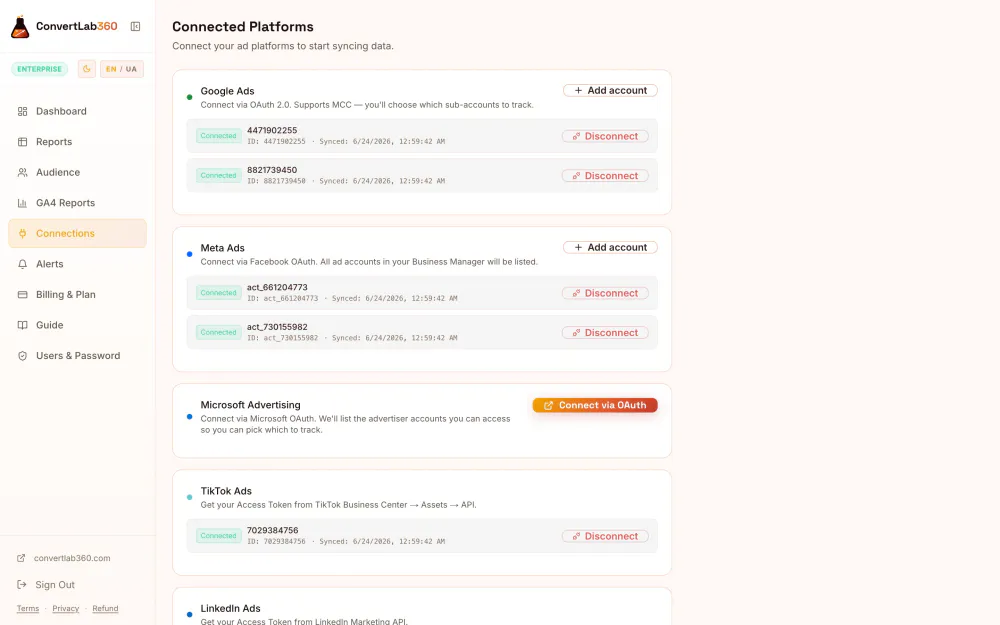Click the Alerts bell icon

pyautogui.click(x=22, y=264)
